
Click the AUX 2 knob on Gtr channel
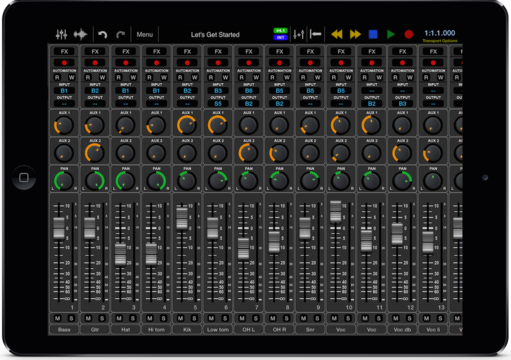tap(95, 153)
